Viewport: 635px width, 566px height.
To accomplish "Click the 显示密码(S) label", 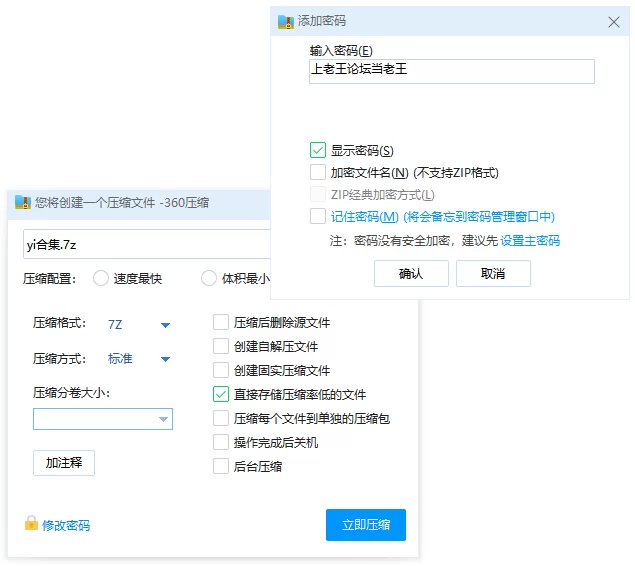I will click(x=362, y=151).
